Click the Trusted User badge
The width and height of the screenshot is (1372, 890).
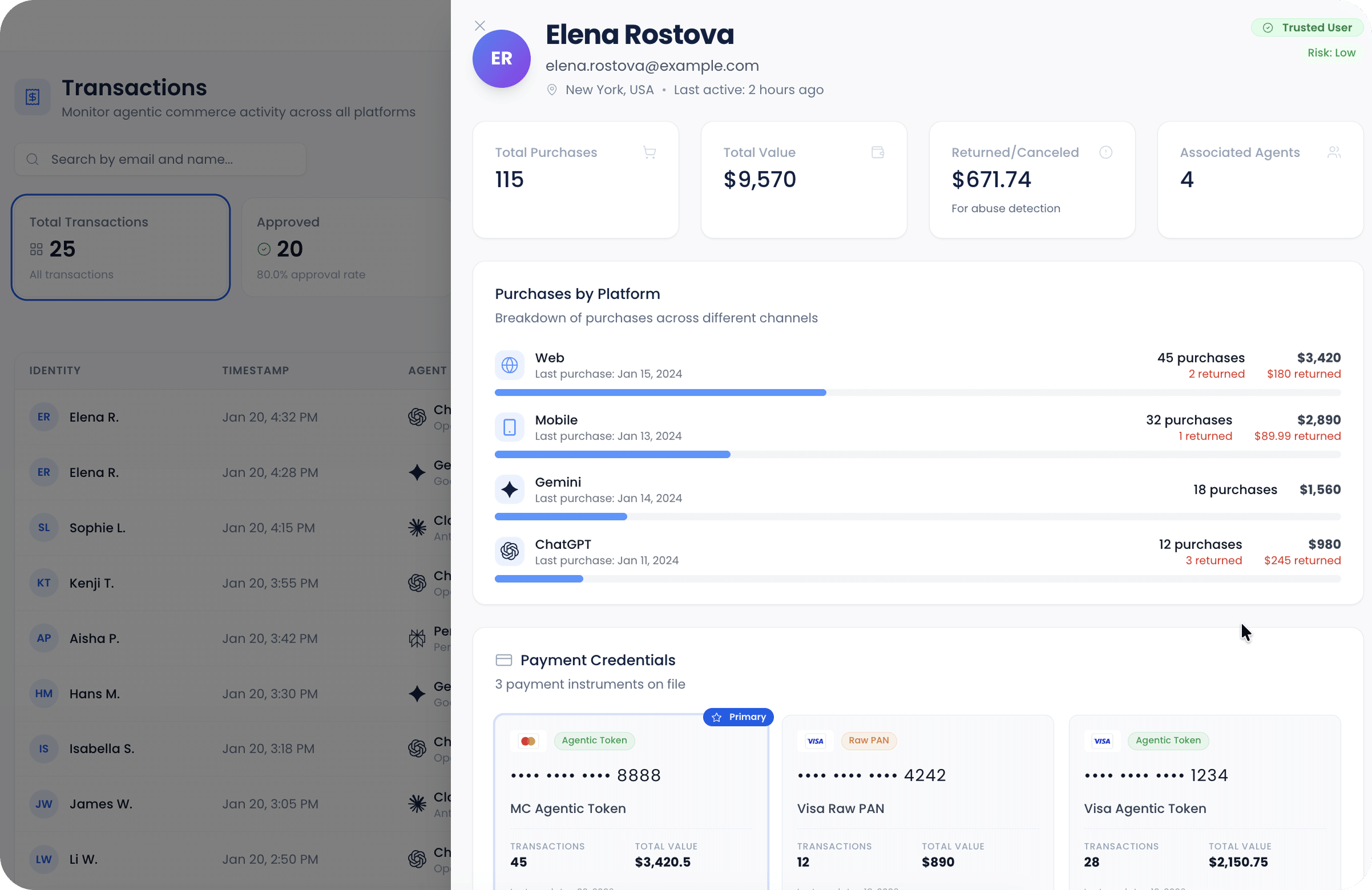1307,27
